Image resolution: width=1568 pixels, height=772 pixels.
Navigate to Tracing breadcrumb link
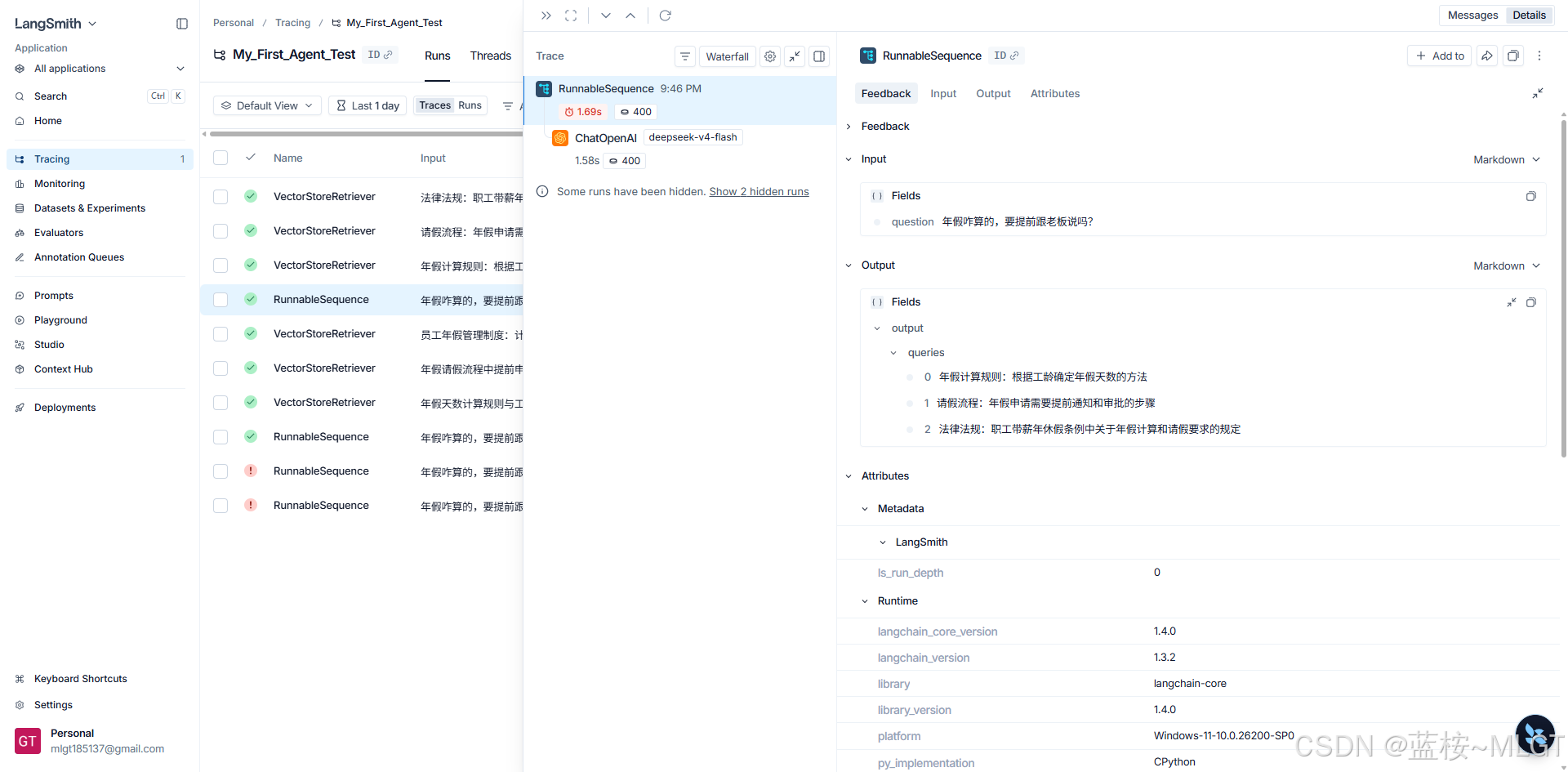[292, 23]
